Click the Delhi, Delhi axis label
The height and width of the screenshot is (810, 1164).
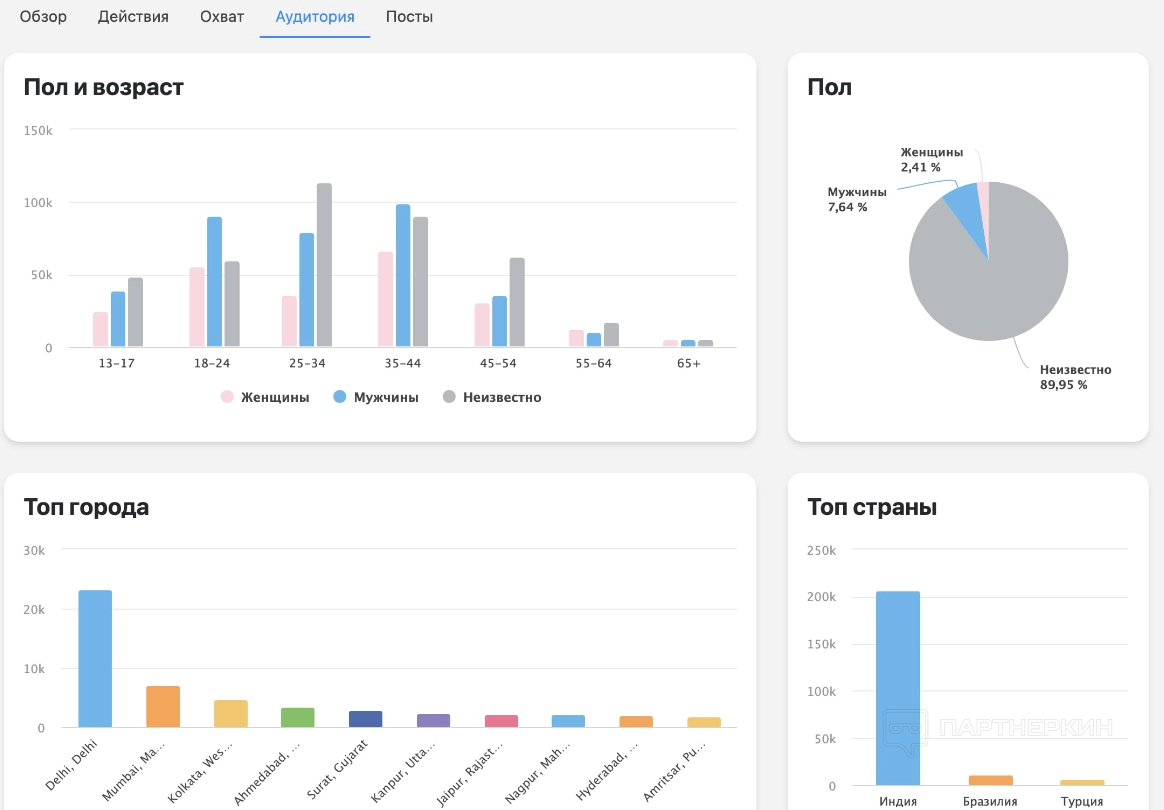pyautogui.click(x=71, y=765)
